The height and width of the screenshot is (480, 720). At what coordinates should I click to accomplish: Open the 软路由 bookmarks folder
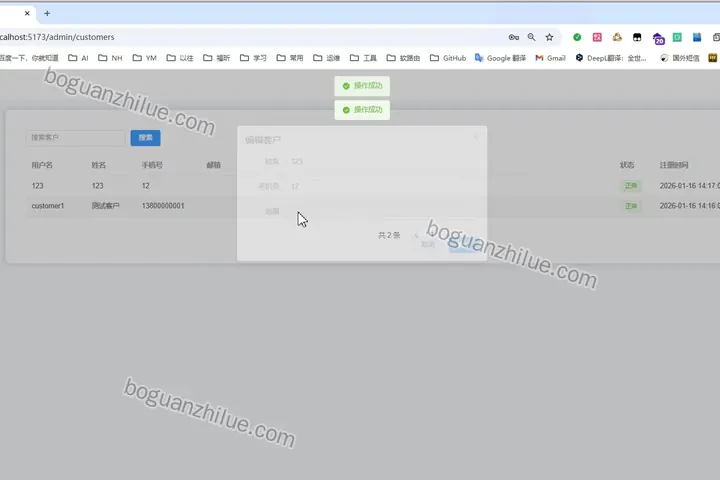(x=403, y=58)
